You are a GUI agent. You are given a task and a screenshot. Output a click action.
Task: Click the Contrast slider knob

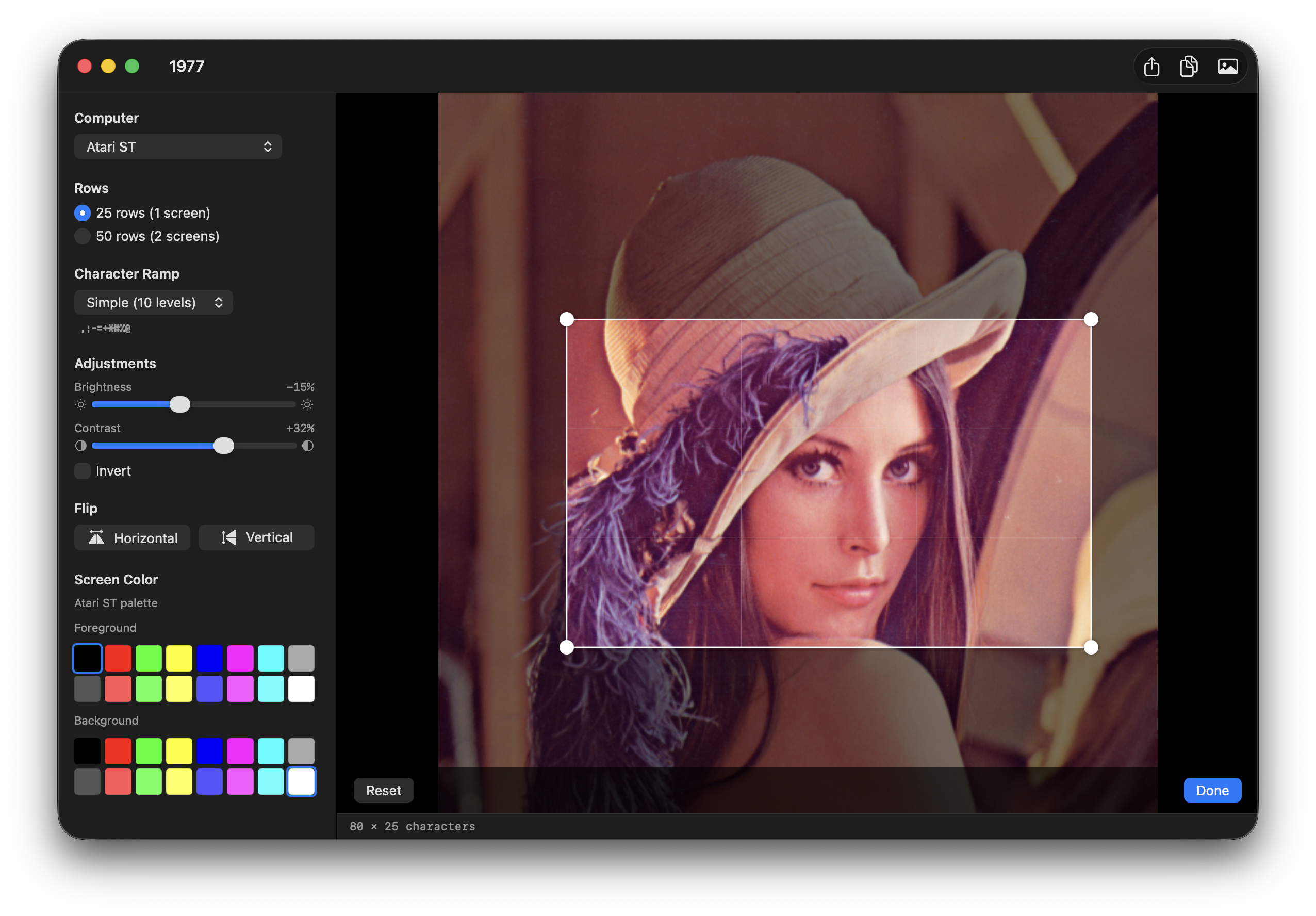223,446
